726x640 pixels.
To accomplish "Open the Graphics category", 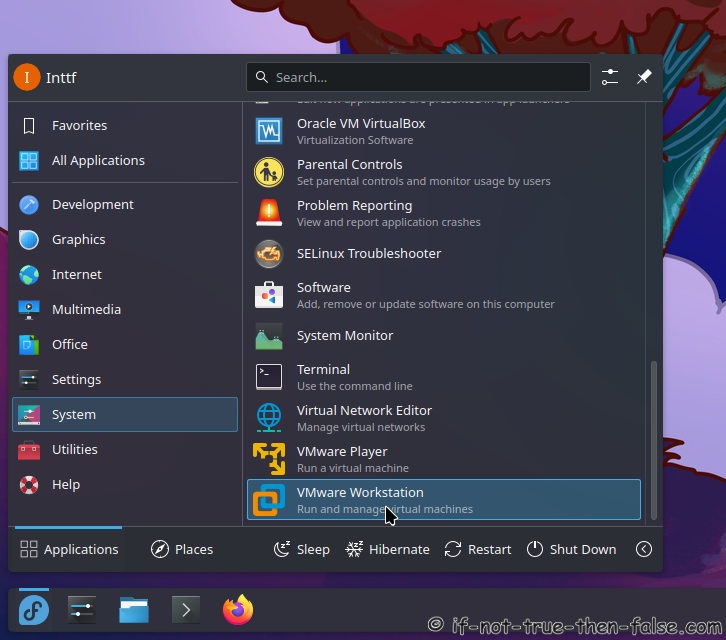I will [x=125, y=240].
